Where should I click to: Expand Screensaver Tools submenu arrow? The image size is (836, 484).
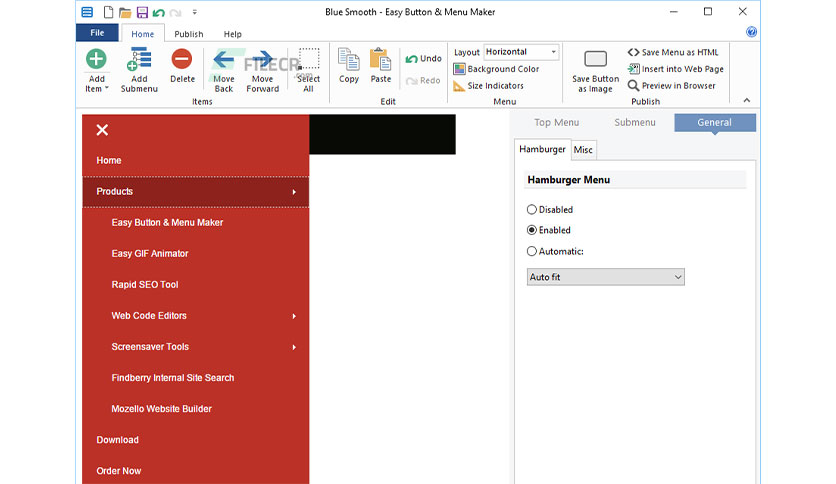click(294, 347)
